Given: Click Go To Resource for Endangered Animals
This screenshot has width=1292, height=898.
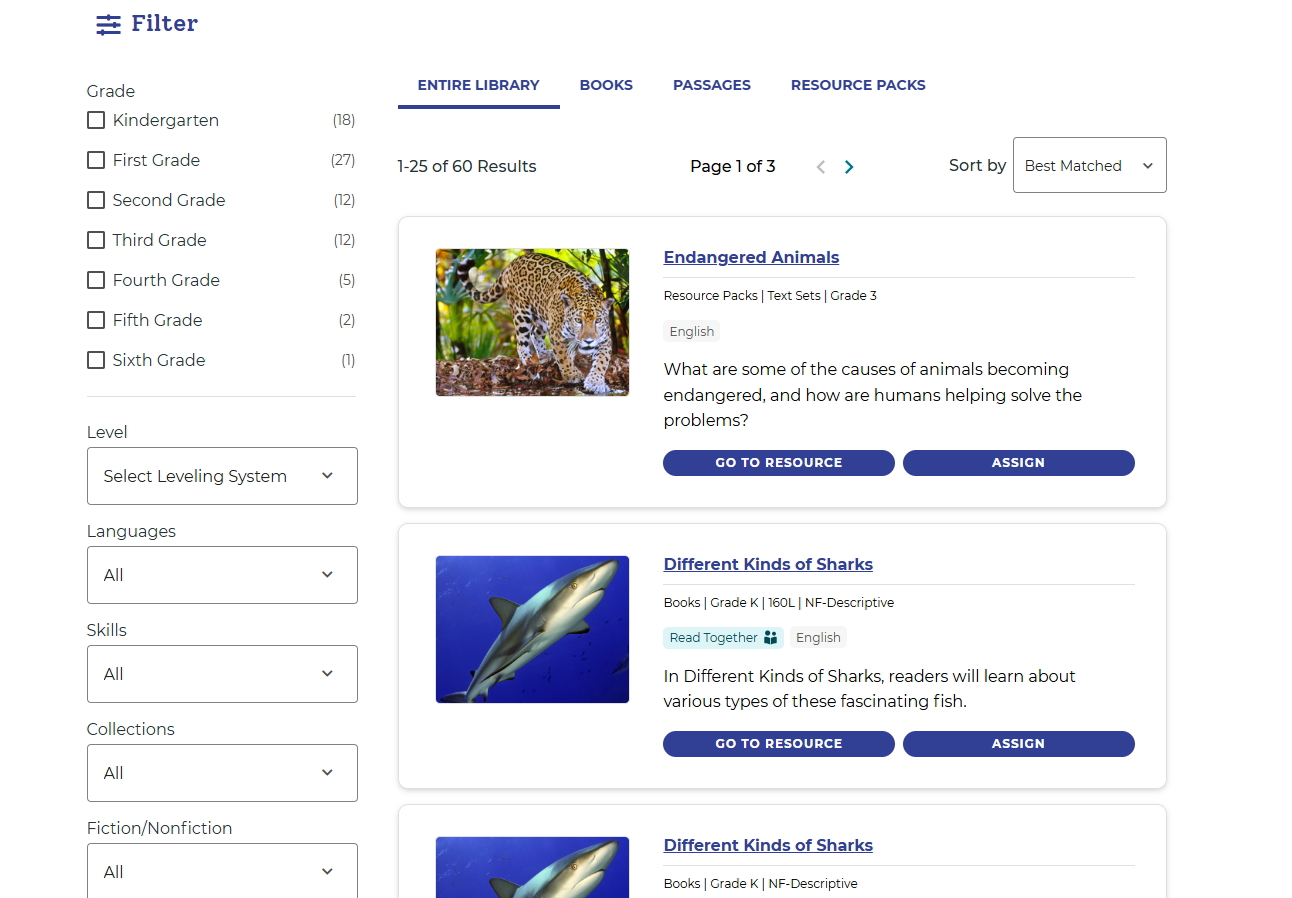Looking at the screenshot, I should [779, 463].
